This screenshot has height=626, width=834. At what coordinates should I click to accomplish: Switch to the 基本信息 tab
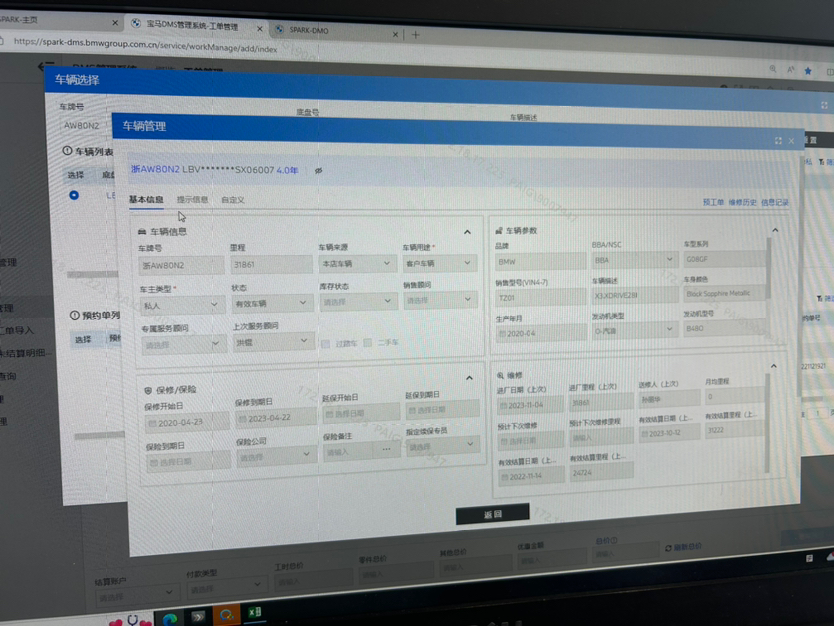click(146, 199)
